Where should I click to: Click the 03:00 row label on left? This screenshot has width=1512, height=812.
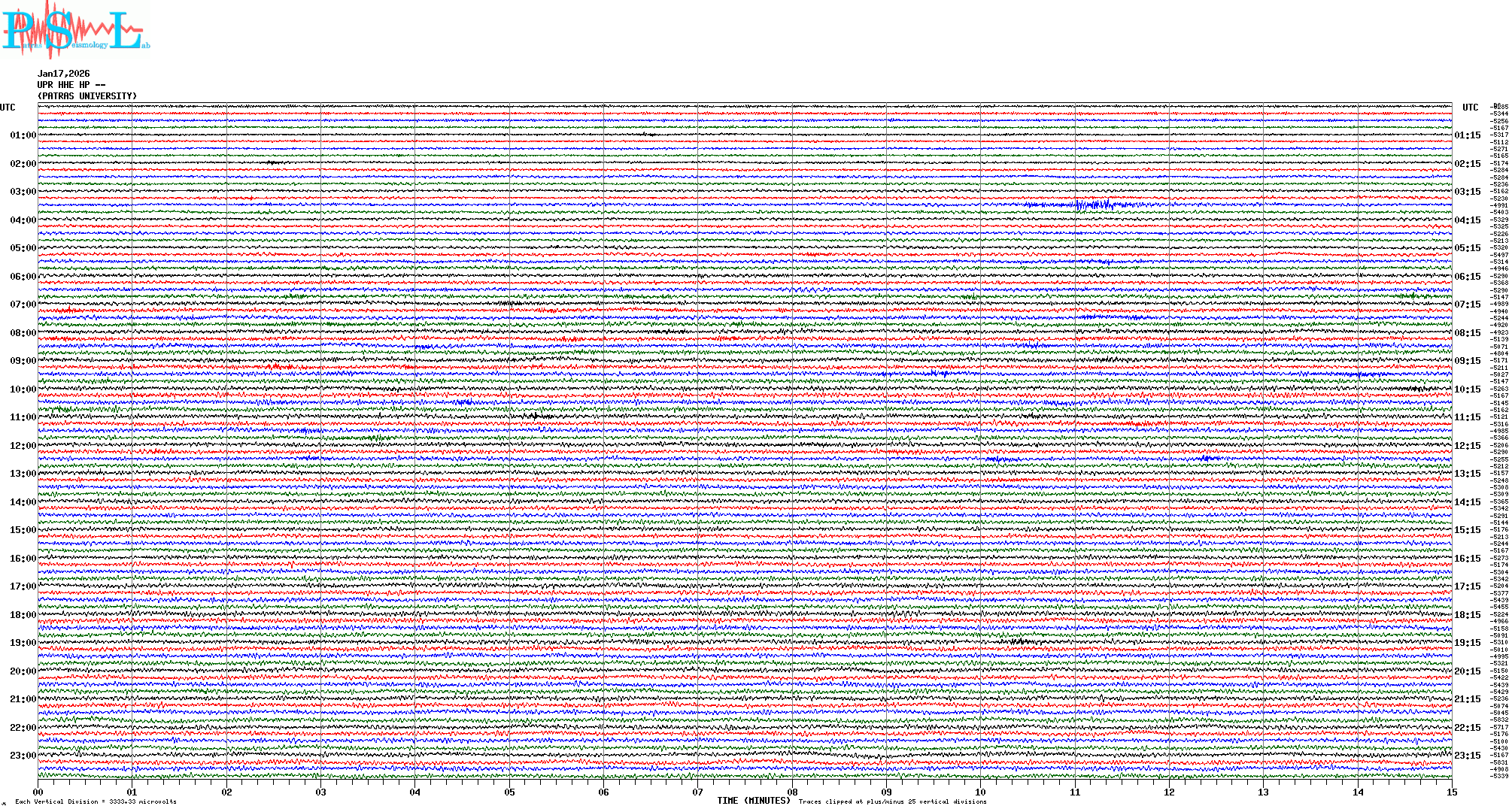tap(23, 192)
